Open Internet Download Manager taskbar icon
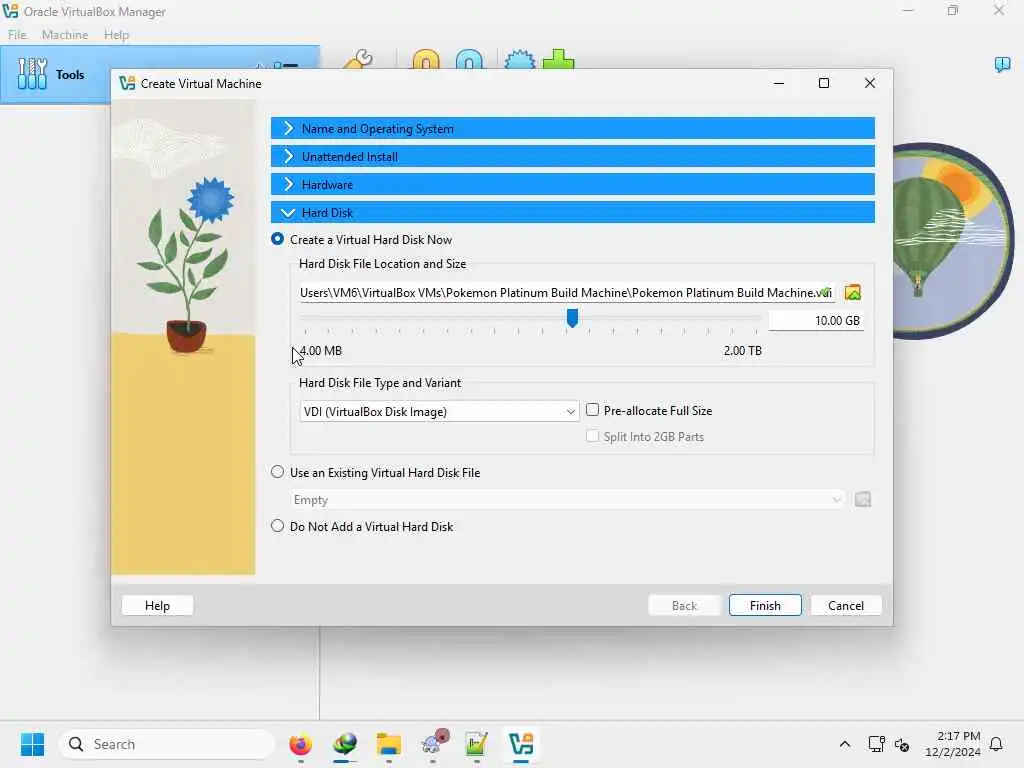Image resolution: width=1024 pixels, height=768 pixels. pyautogui.click(x=345, y=744)
